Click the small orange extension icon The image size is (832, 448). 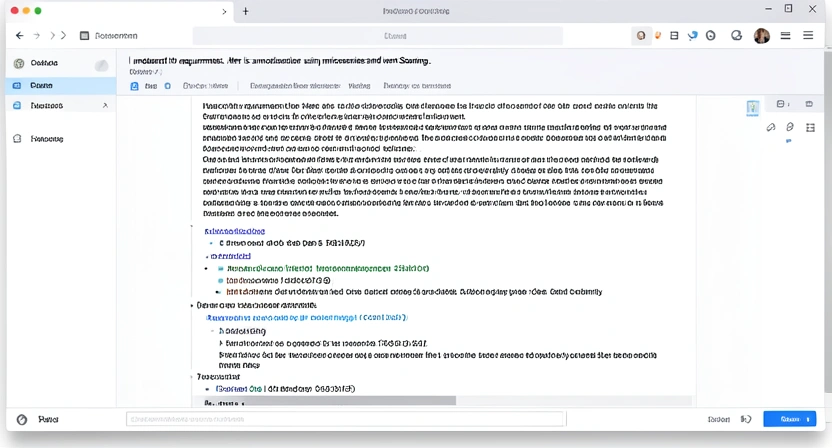point(658,36)
